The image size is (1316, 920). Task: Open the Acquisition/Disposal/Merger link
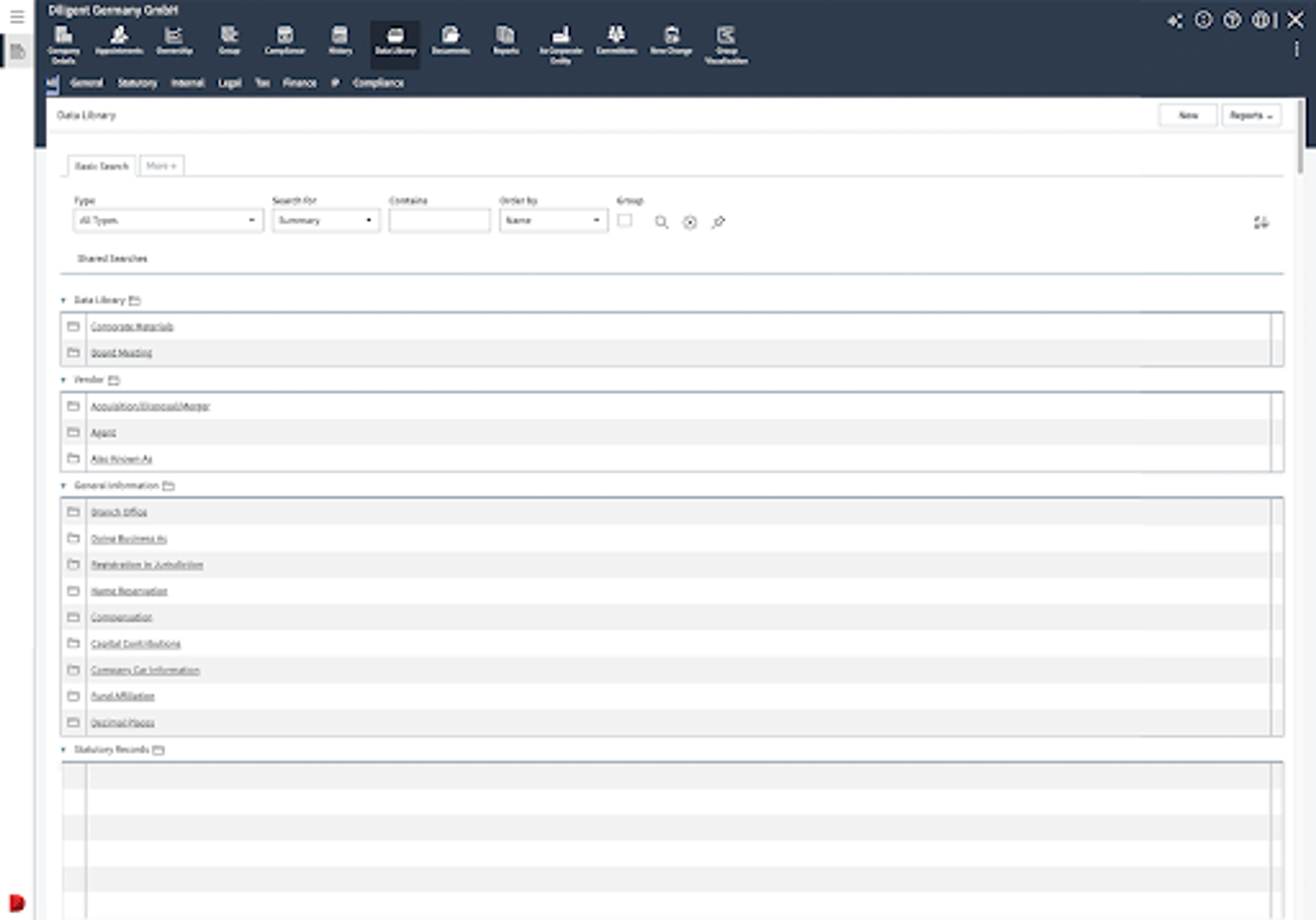click(x=151, y=406)
